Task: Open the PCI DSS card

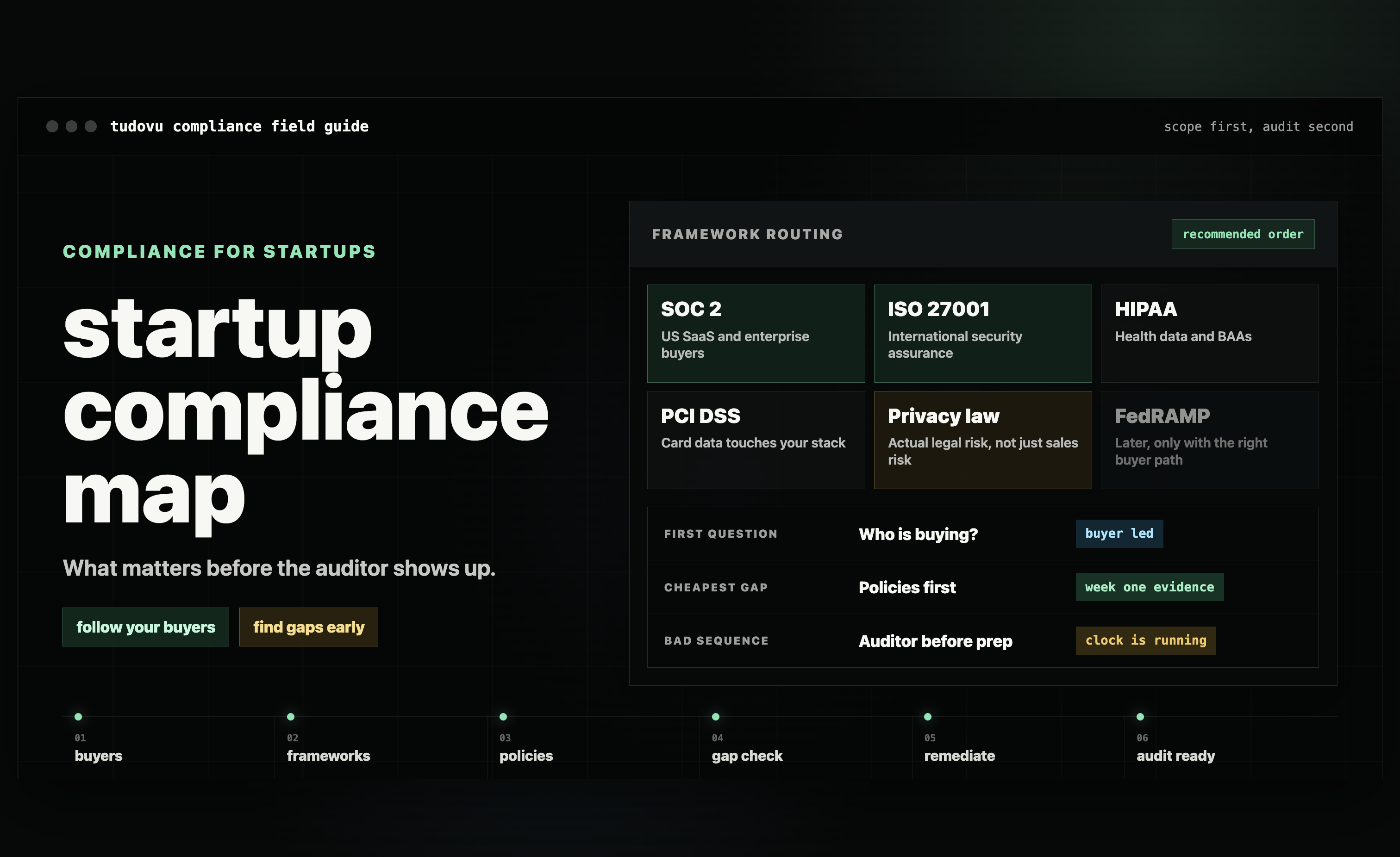Action: [756, 440]
